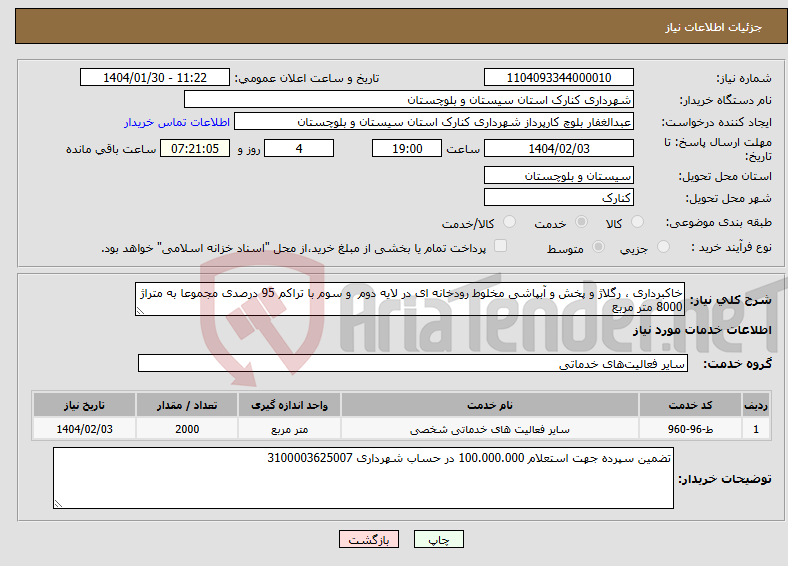Click the buyer organization name field
Image resolution: width=788 pixels, height=566 pixels.
(409, 100)
